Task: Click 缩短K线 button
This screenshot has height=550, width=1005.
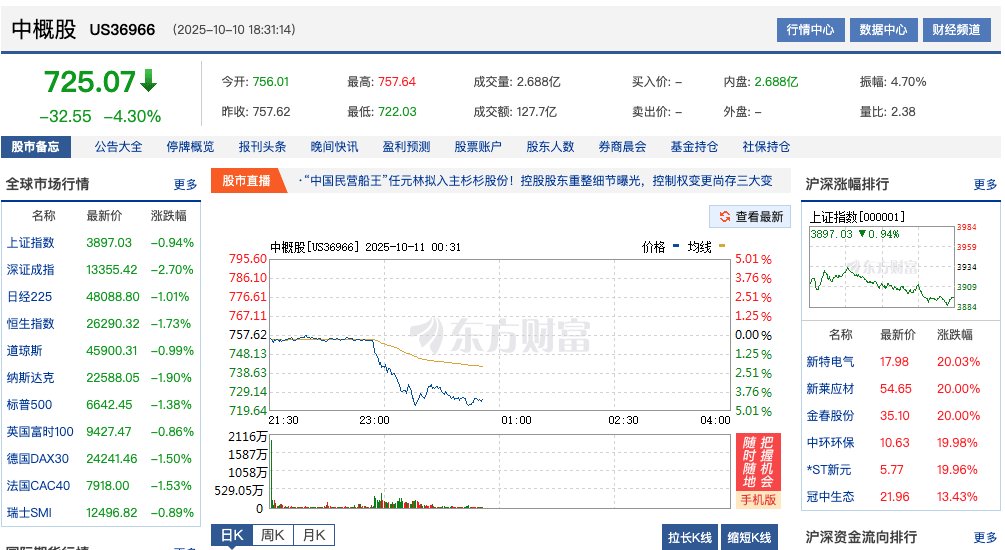Action: coord(749,537)
